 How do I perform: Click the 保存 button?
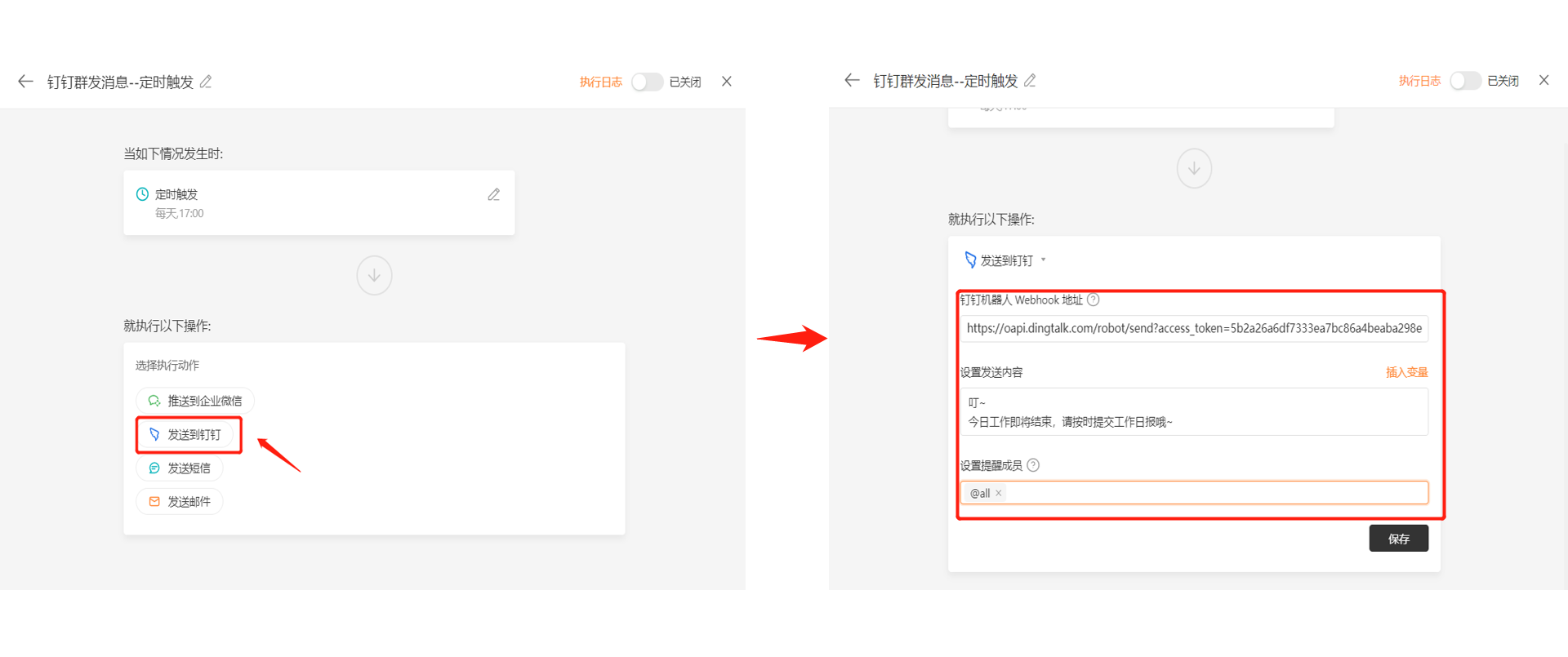click(x=1399, y=539)
